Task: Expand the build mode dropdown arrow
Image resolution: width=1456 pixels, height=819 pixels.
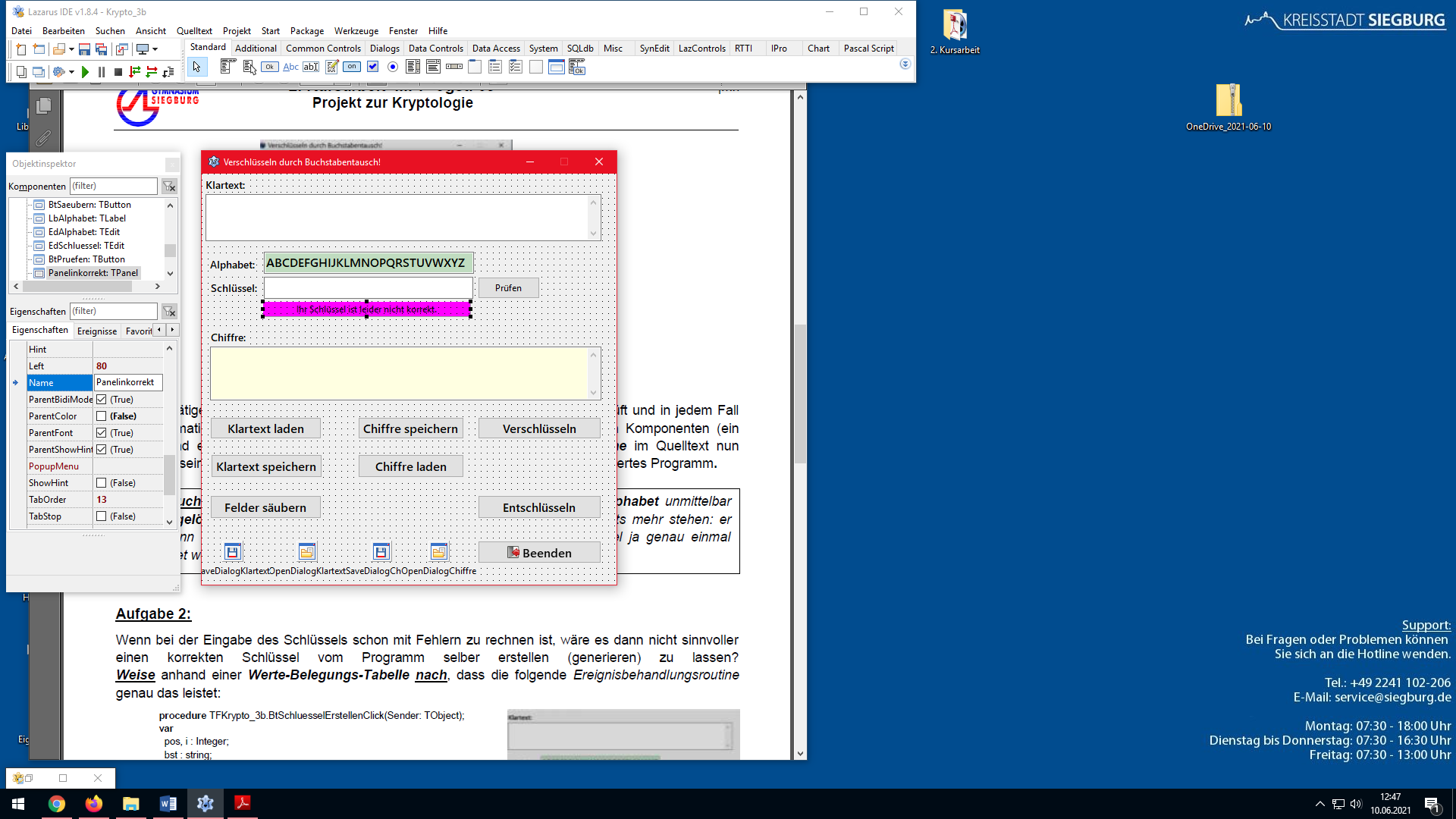Action: (x=71, y=72)
